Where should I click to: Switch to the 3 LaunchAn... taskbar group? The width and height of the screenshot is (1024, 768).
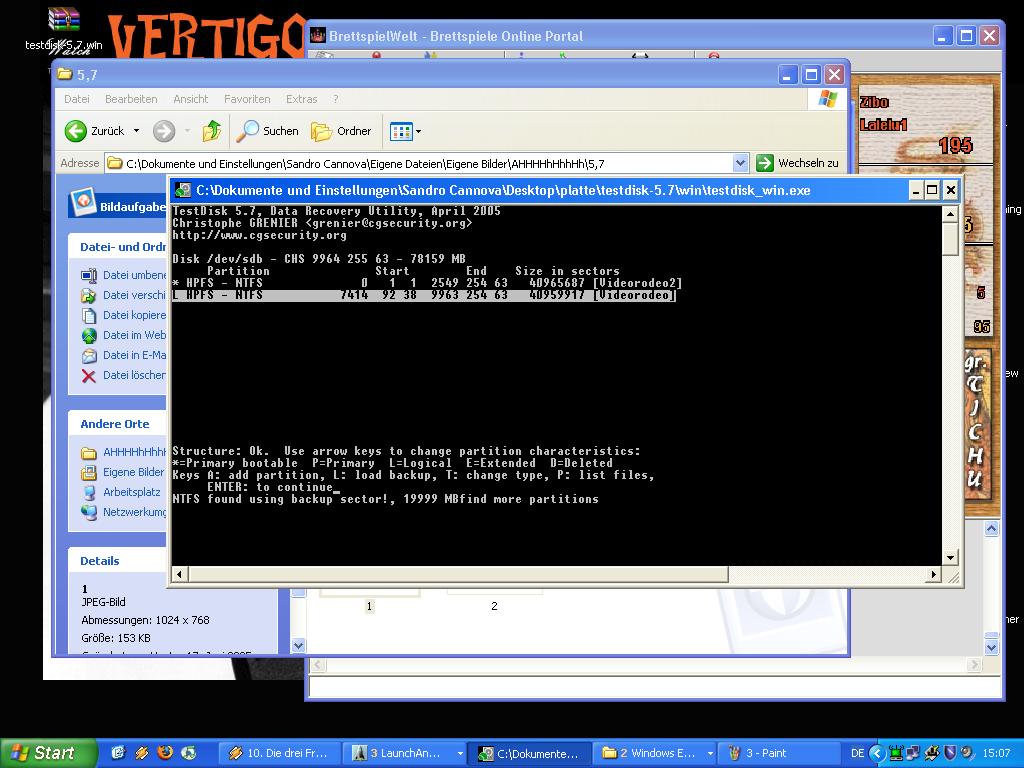click(405, 753)
